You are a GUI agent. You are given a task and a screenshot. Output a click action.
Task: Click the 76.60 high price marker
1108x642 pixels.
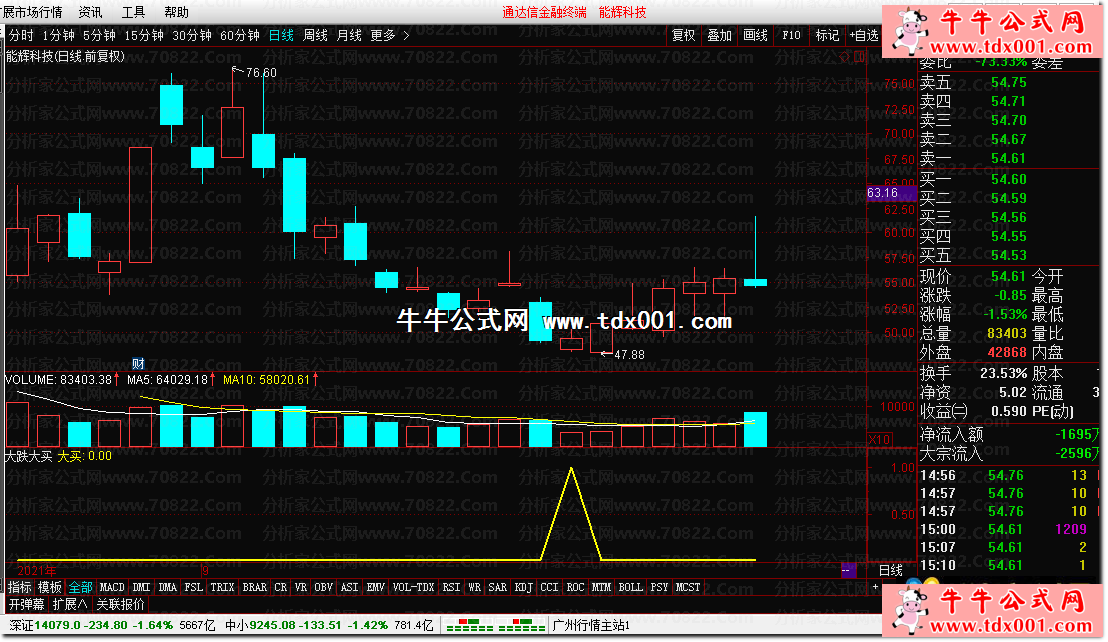coord(258,72)
